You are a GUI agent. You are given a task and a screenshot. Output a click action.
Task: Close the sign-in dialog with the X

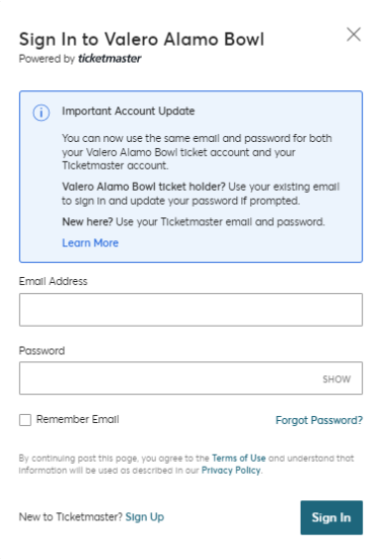tap(353, 35)
